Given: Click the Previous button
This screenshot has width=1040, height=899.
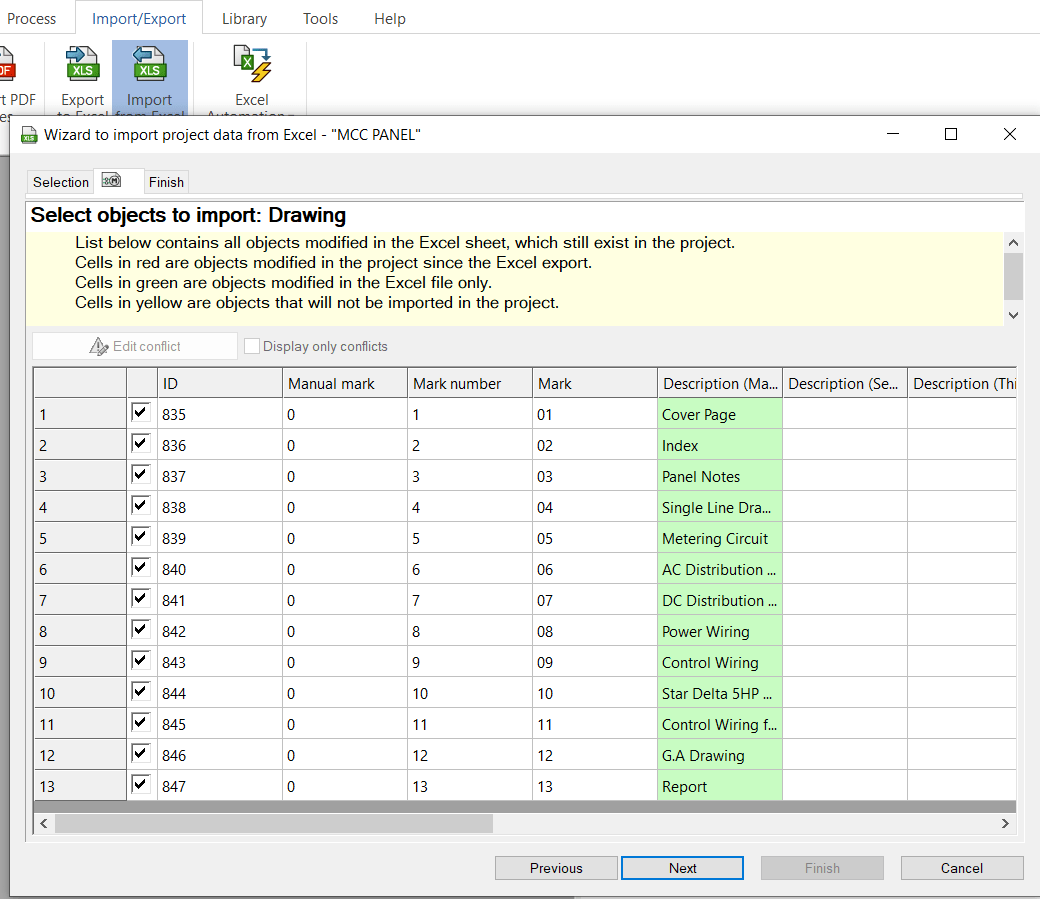Looking at the screenshot, I should 556,868.
